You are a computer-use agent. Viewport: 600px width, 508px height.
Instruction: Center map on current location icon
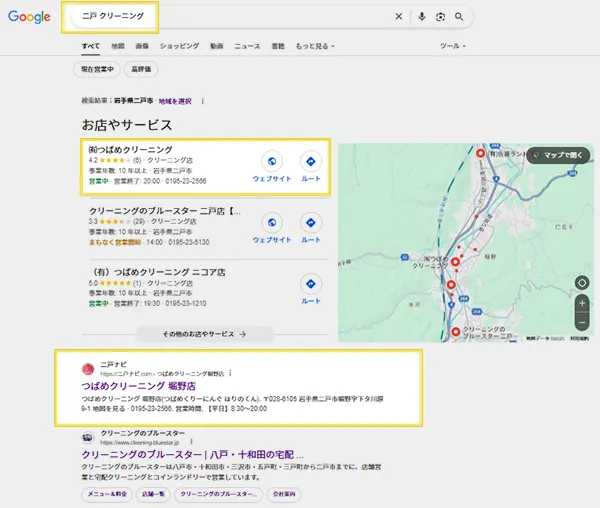click(x=582, y=283)
